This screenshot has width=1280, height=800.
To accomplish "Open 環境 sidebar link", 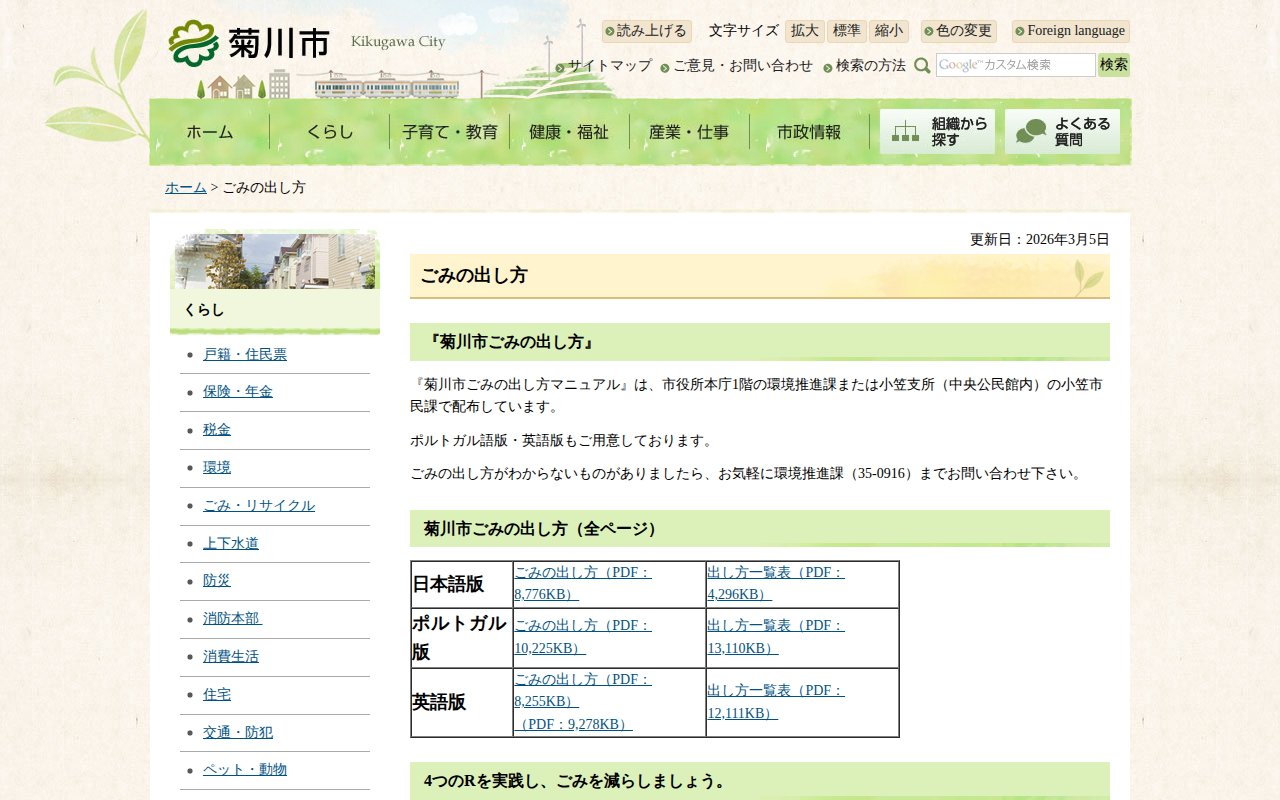I will (x=217, y=468).
